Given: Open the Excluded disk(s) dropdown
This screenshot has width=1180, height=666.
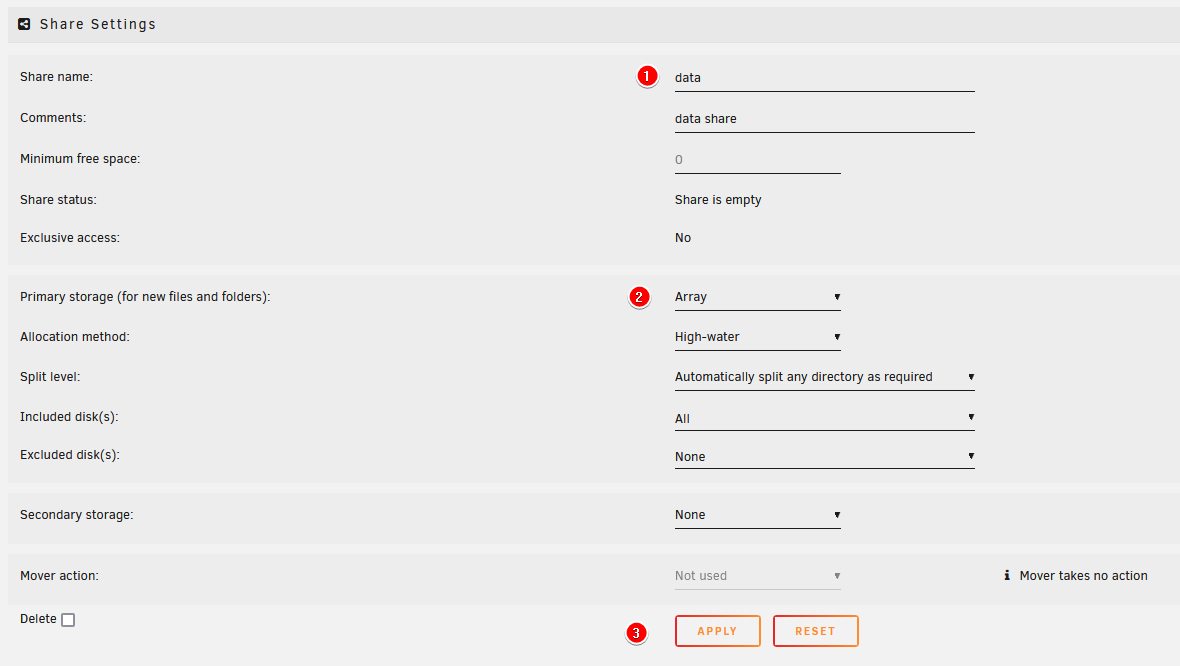Looking at the screenshot, I should tap(824, 457).
